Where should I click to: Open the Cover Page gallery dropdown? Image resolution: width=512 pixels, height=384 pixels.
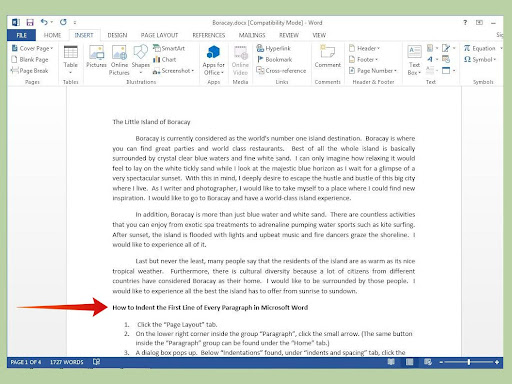click(32, 48)
